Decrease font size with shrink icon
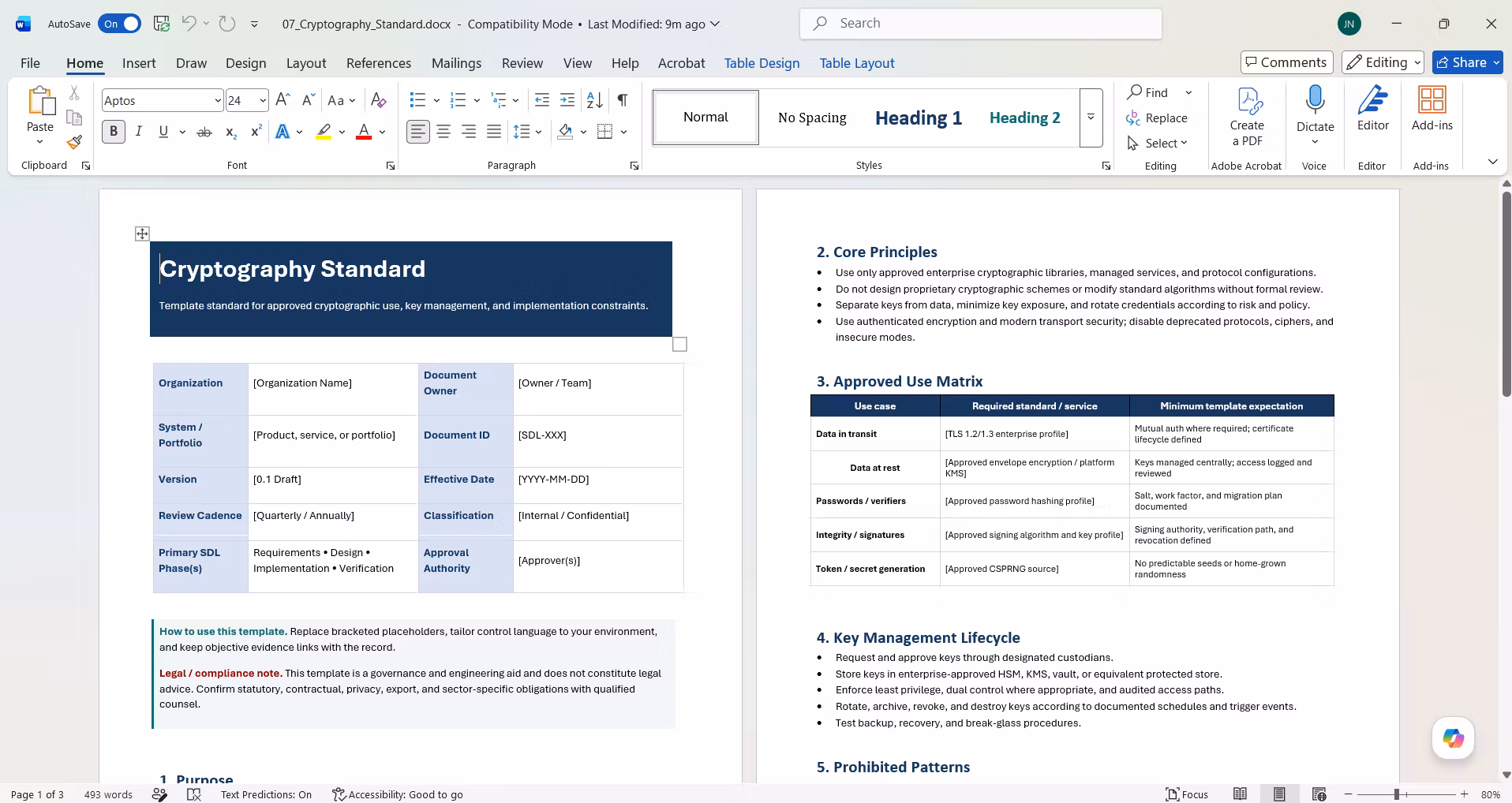This screenshot has height=803, width=1512. pos(309,100)
